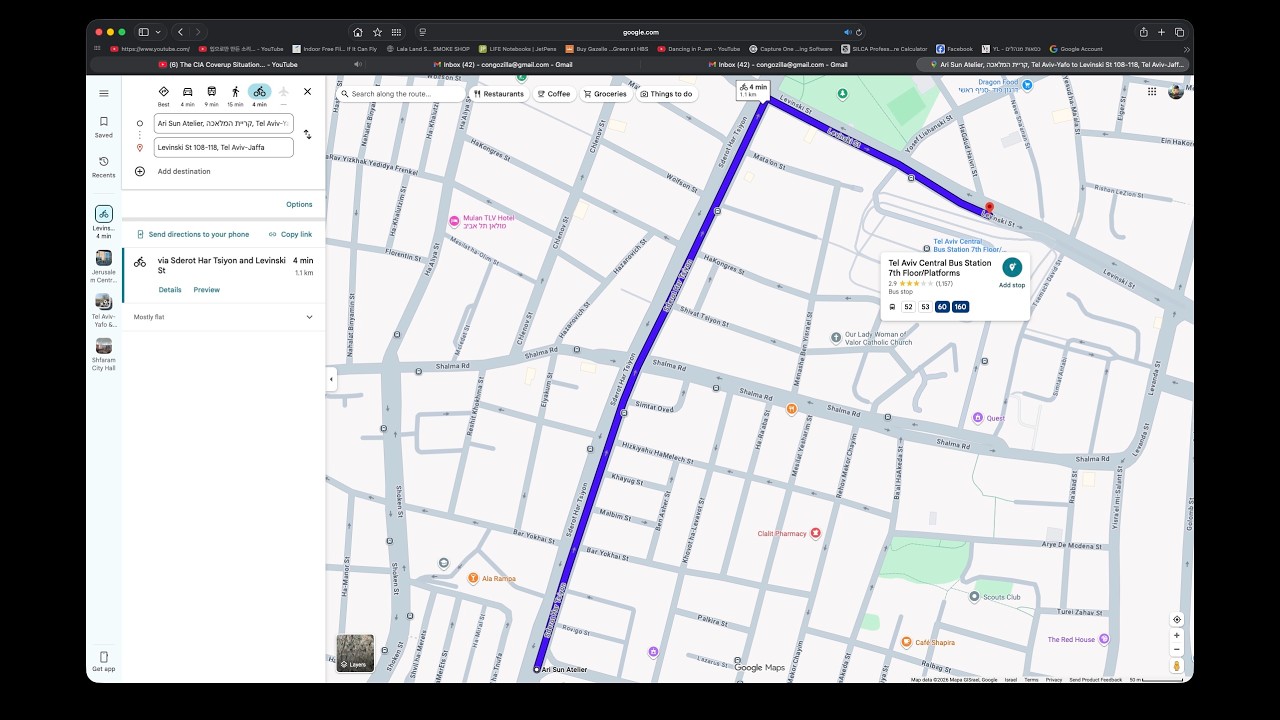Toggle Safari sidebar

[x=144, y=32]
